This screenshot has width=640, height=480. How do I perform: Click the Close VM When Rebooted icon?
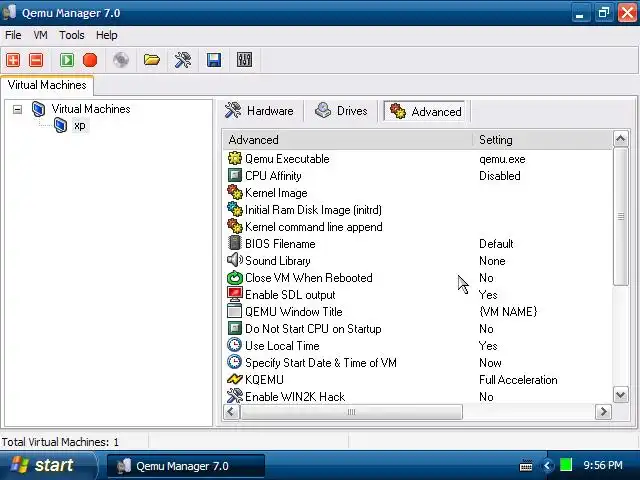click(235, 278)
